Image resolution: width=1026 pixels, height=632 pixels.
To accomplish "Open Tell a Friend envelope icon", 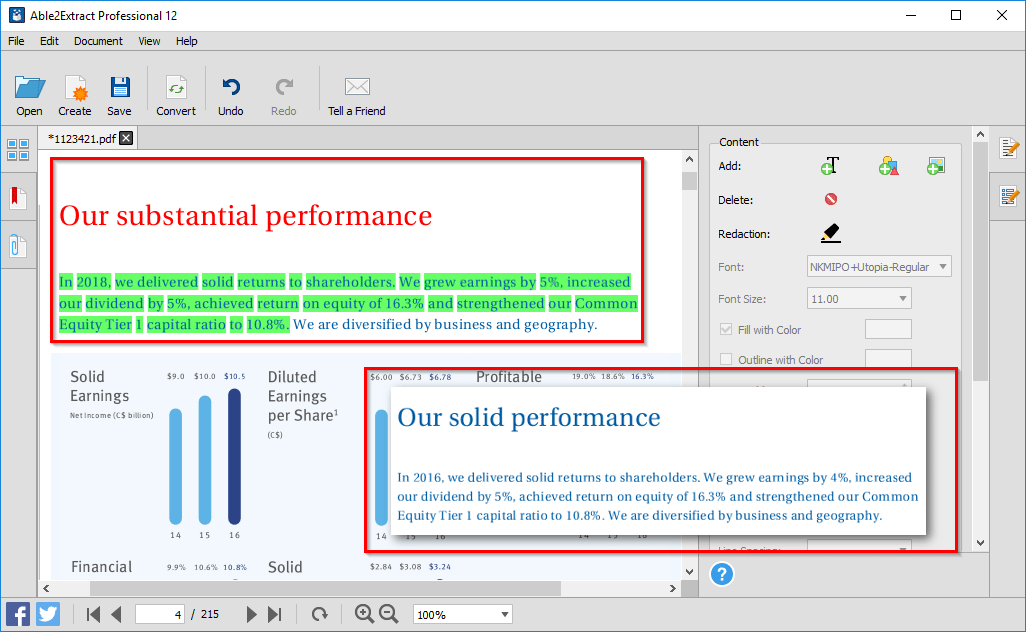I will click(357, 96).
